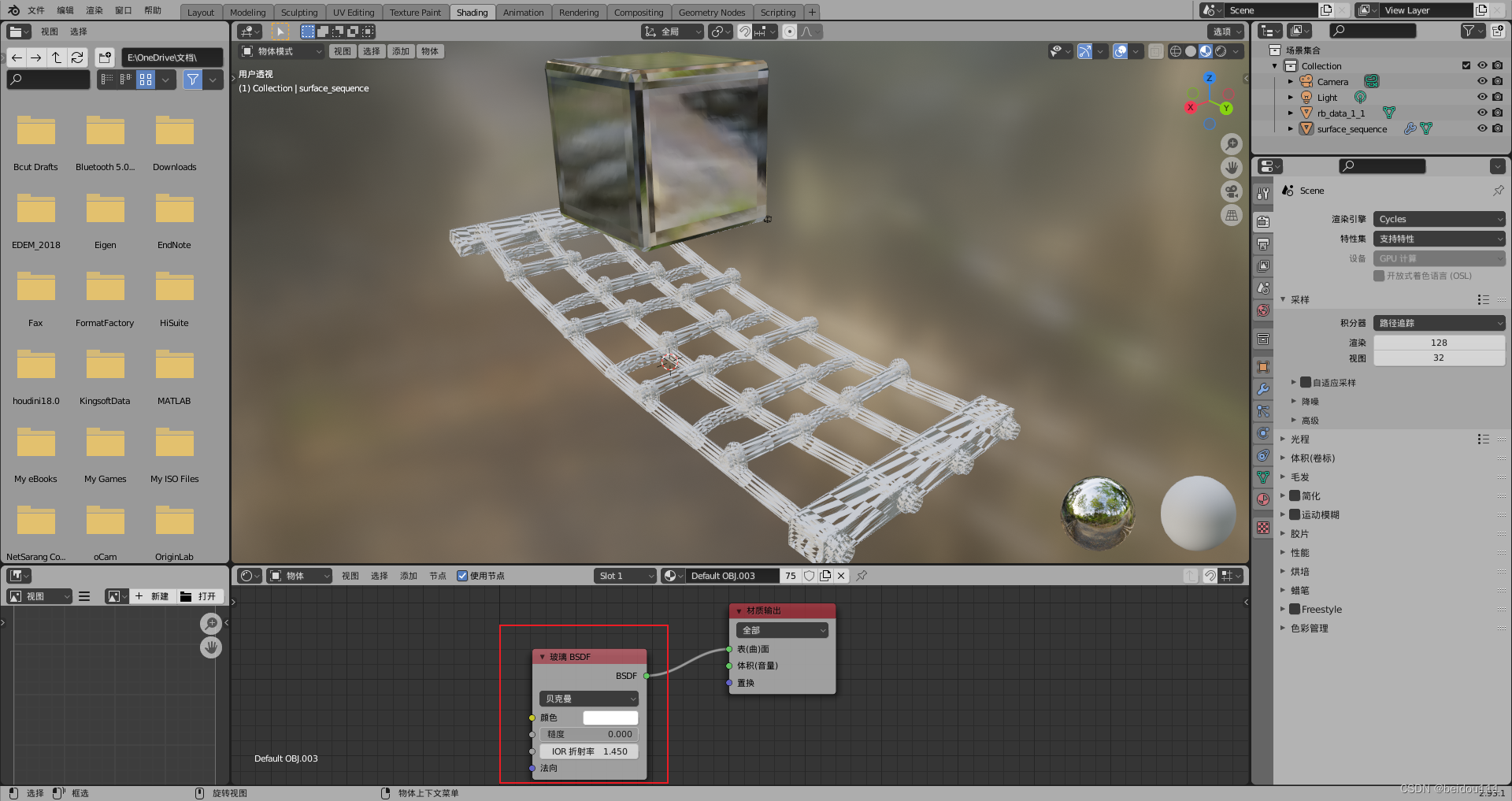Open the Material properties tab icon

(x=1263, y=499)
